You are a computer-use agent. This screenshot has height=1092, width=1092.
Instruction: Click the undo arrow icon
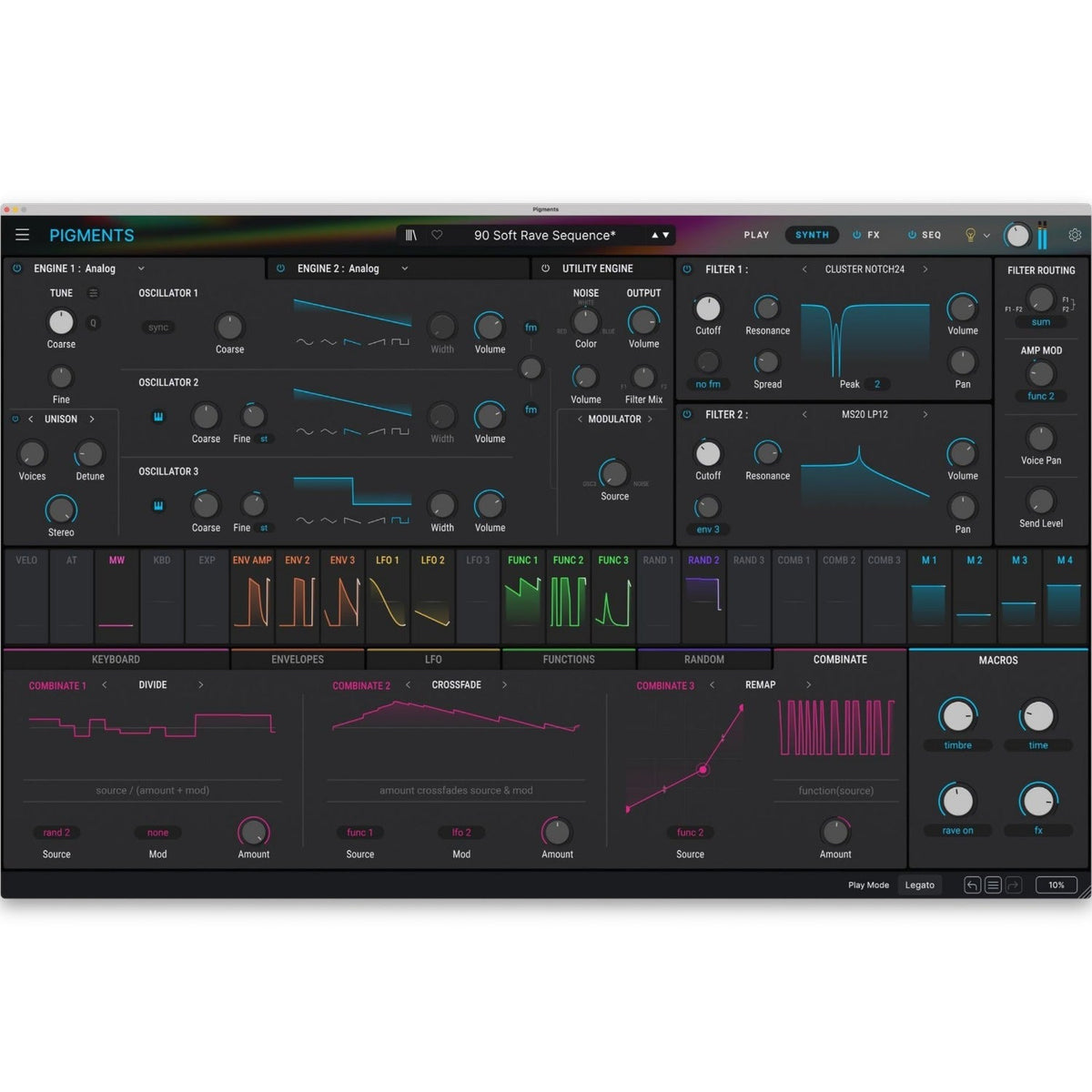(973, 885)
